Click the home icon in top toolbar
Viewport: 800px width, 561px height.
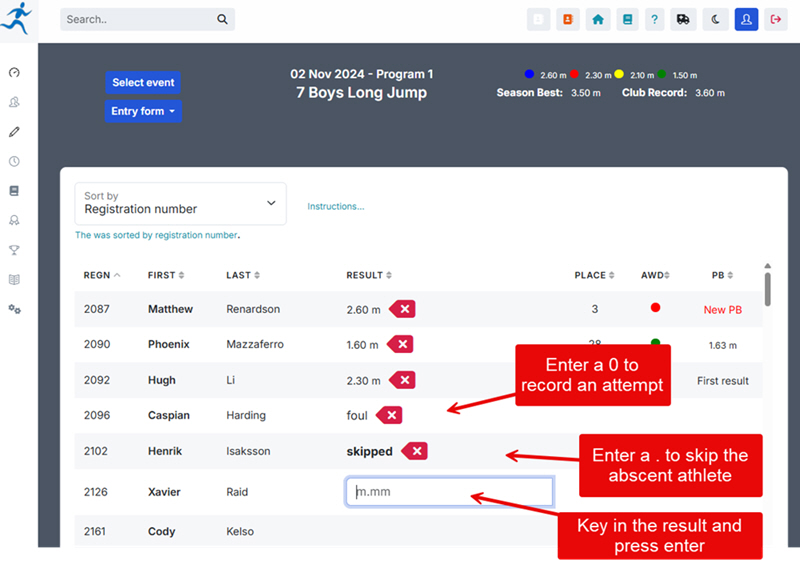coord(598,19)
